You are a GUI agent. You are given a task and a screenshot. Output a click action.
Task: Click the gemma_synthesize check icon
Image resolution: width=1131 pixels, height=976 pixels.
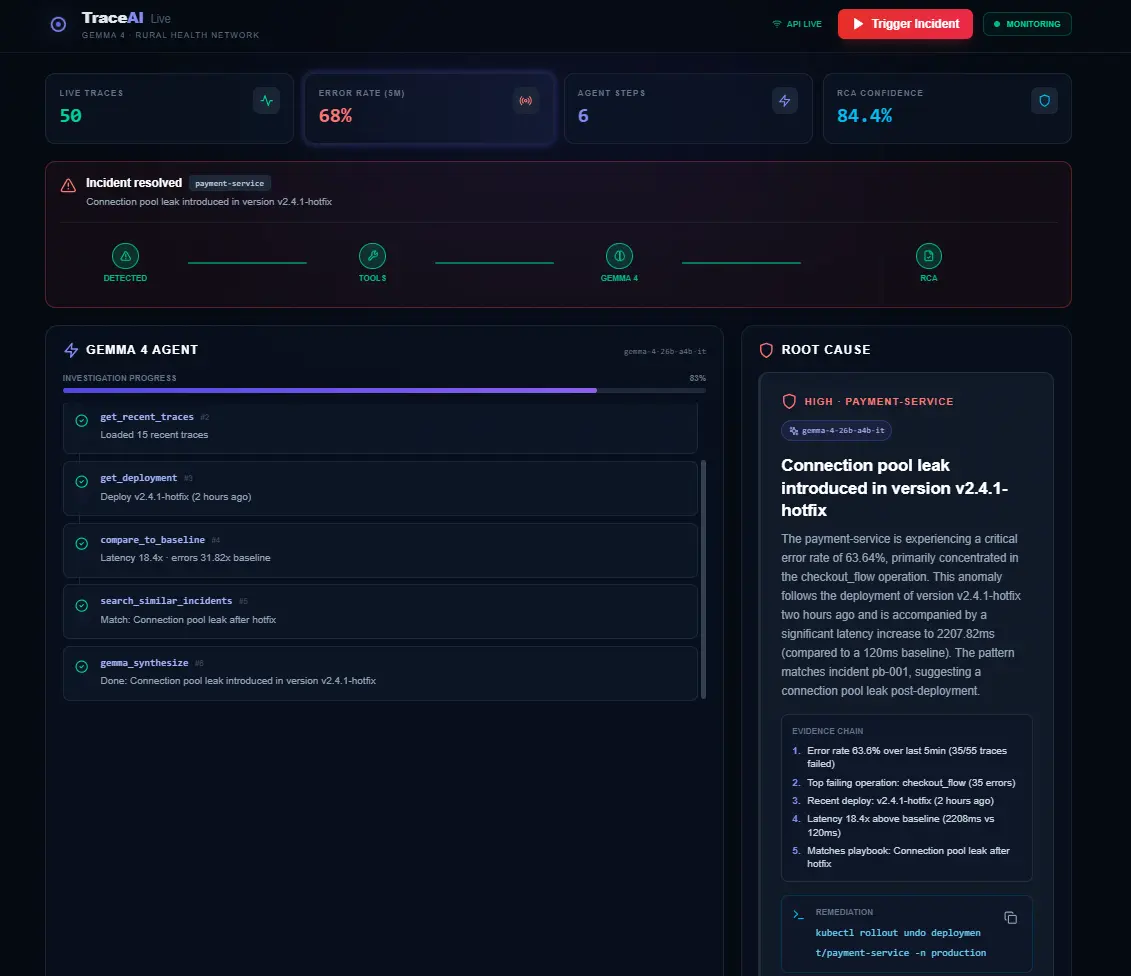[x=82, y=667]
